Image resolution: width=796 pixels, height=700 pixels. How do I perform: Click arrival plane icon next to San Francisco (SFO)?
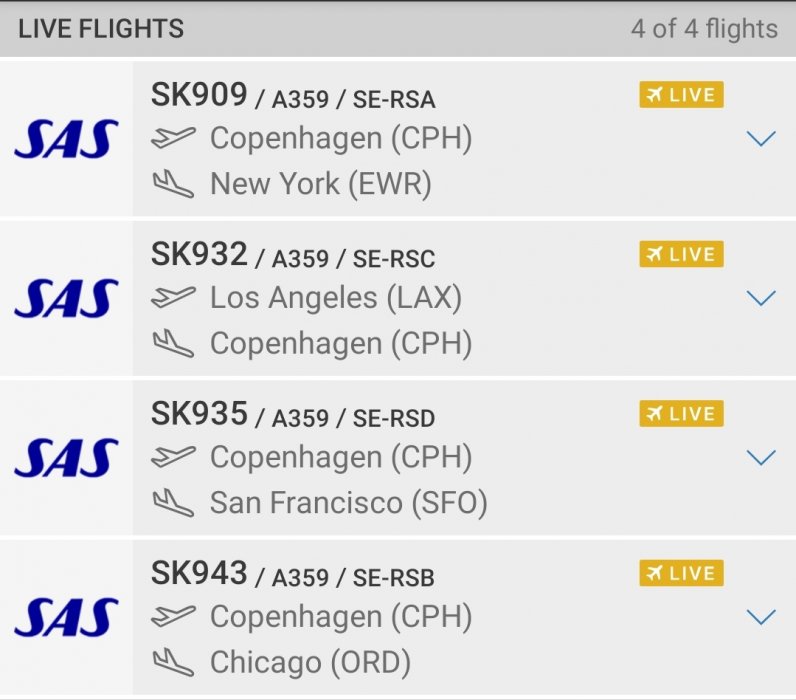point(173,503)
